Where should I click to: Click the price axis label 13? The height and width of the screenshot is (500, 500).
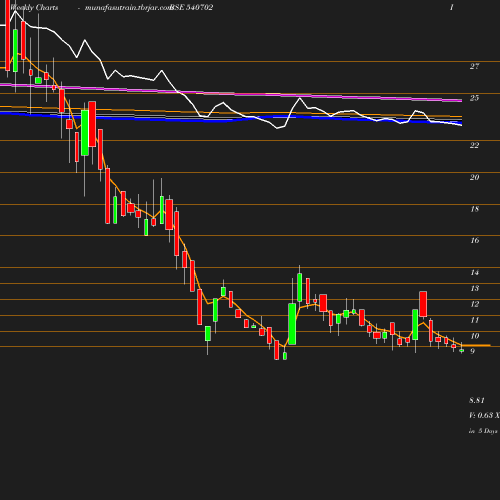pos(475,288)
